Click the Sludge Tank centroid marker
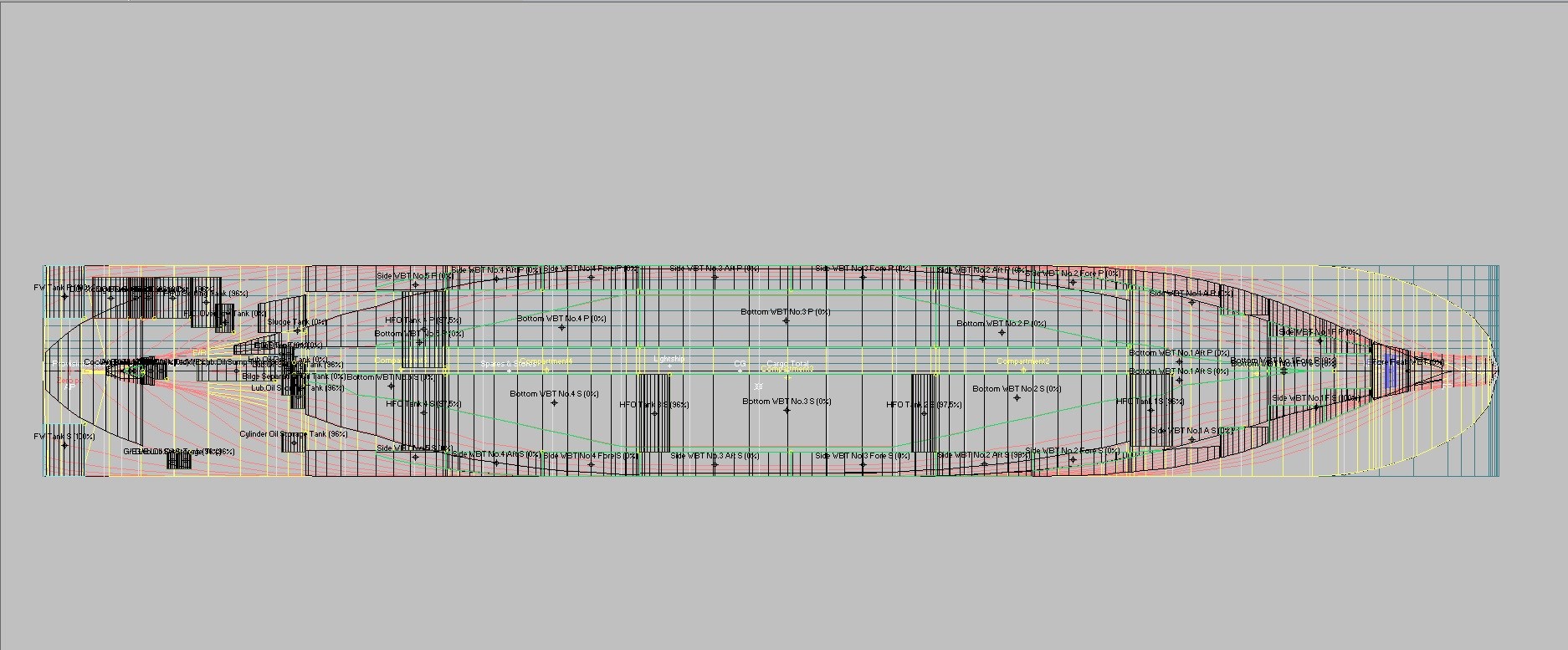Image resolution: width=1568 pixels, height=650 pixels. [x=296, y=330]
